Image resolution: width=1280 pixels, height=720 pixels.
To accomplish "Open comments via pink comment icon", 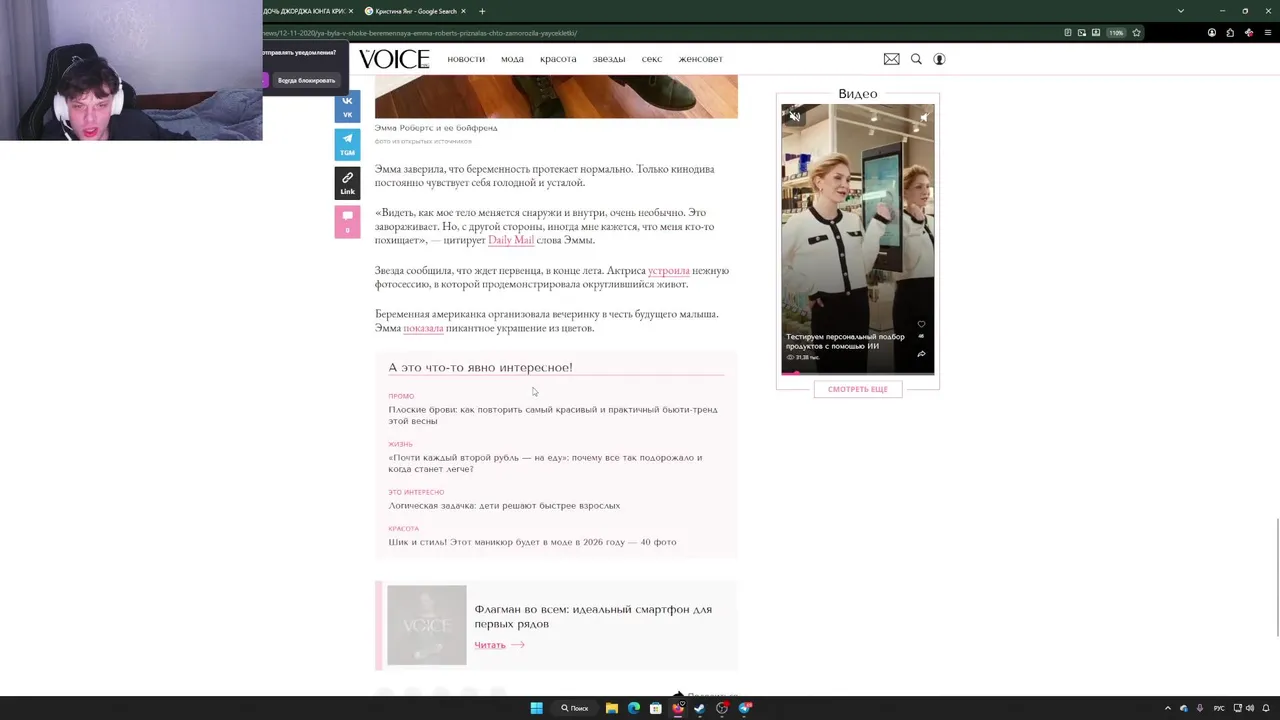I will click(x=347, y=221).
